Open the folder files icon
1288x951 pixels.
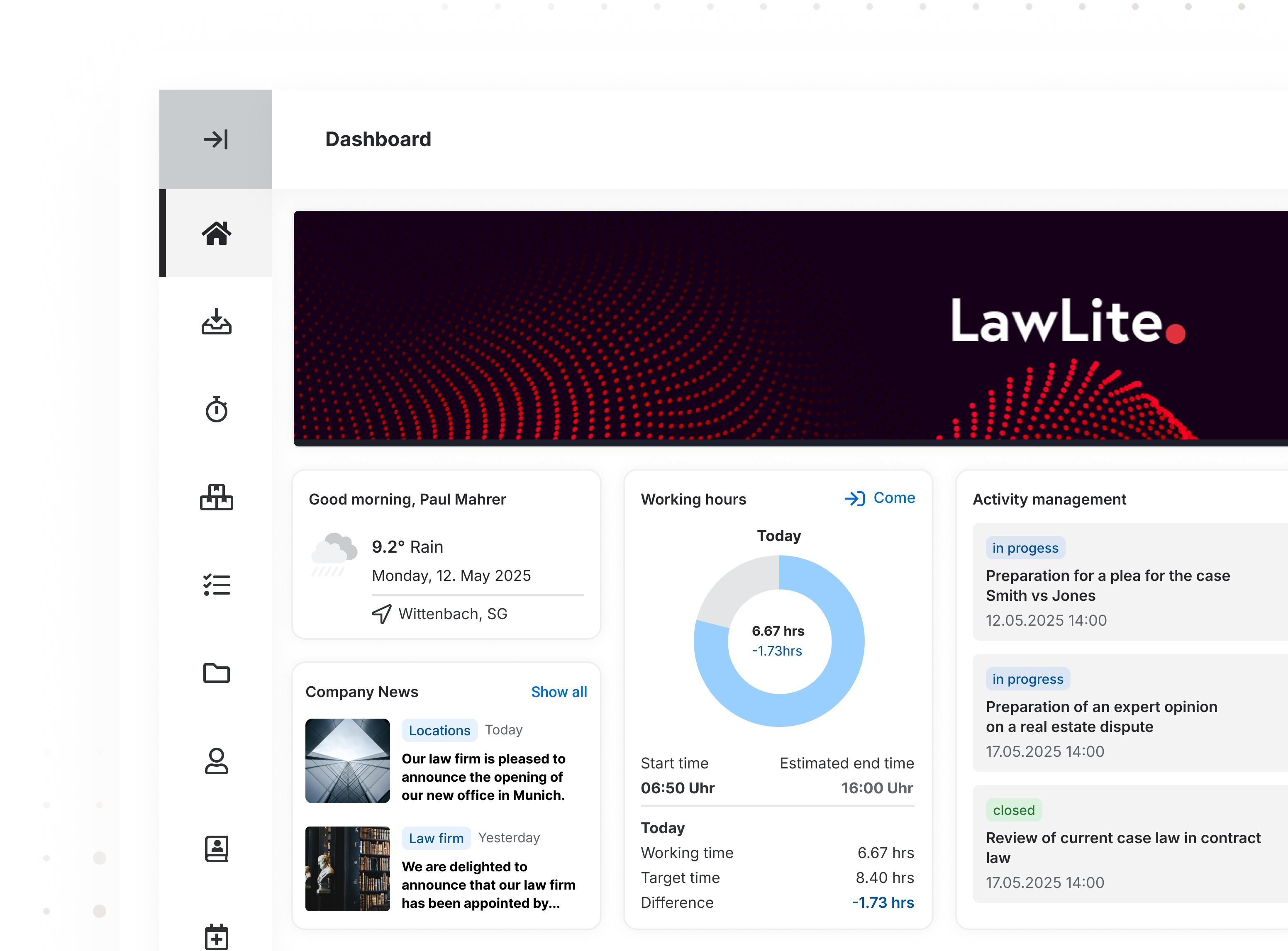pos(216,672)
